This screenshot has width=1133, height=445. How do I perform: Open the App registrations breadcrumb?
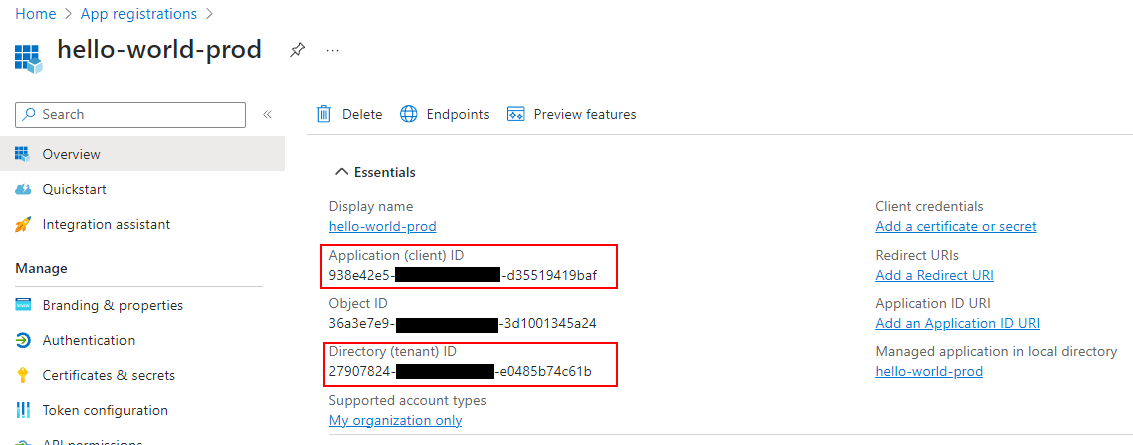coord(139,14)
